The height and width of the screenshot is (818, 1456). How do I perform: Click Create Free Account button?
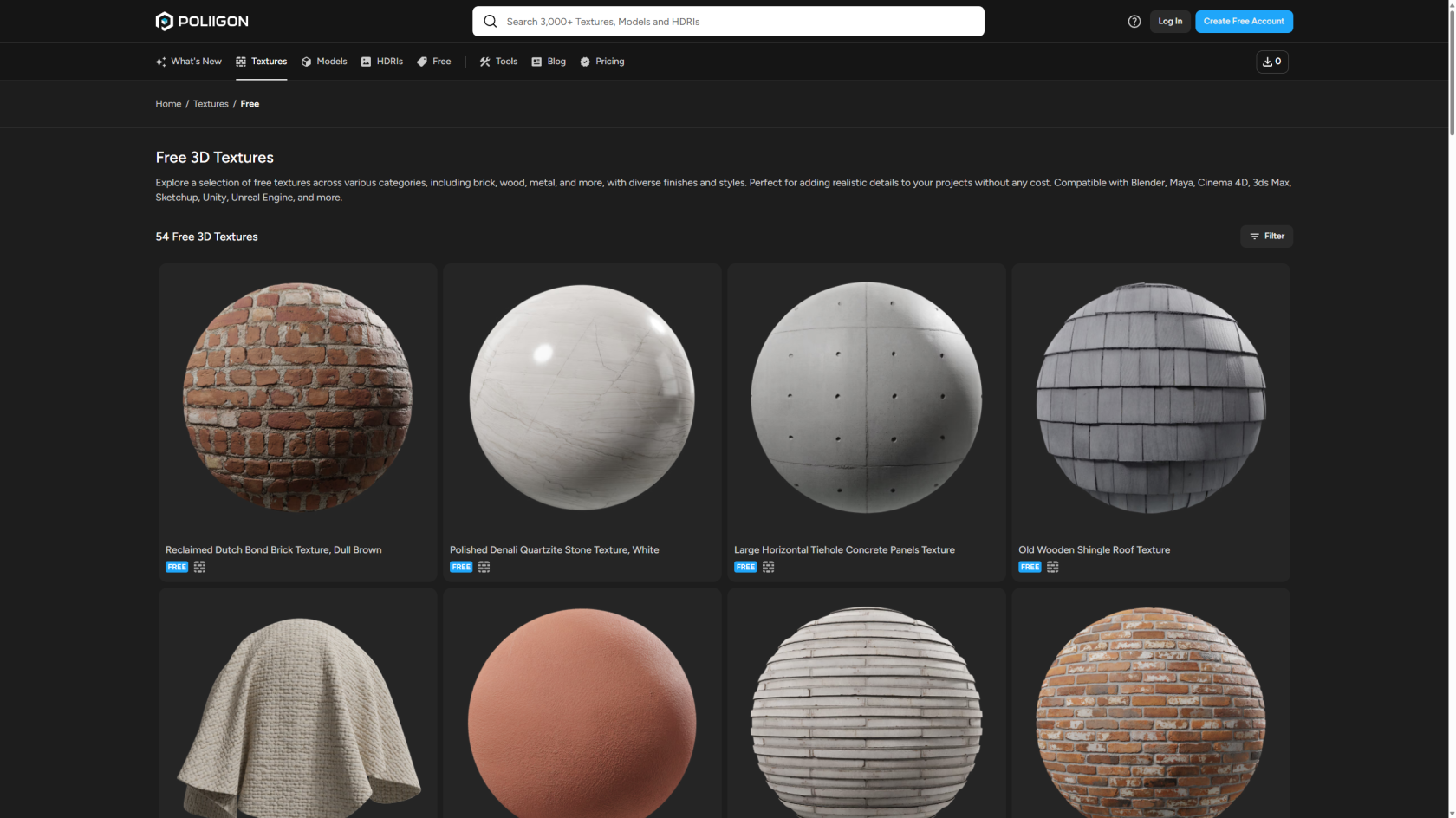click(1244, 22)
